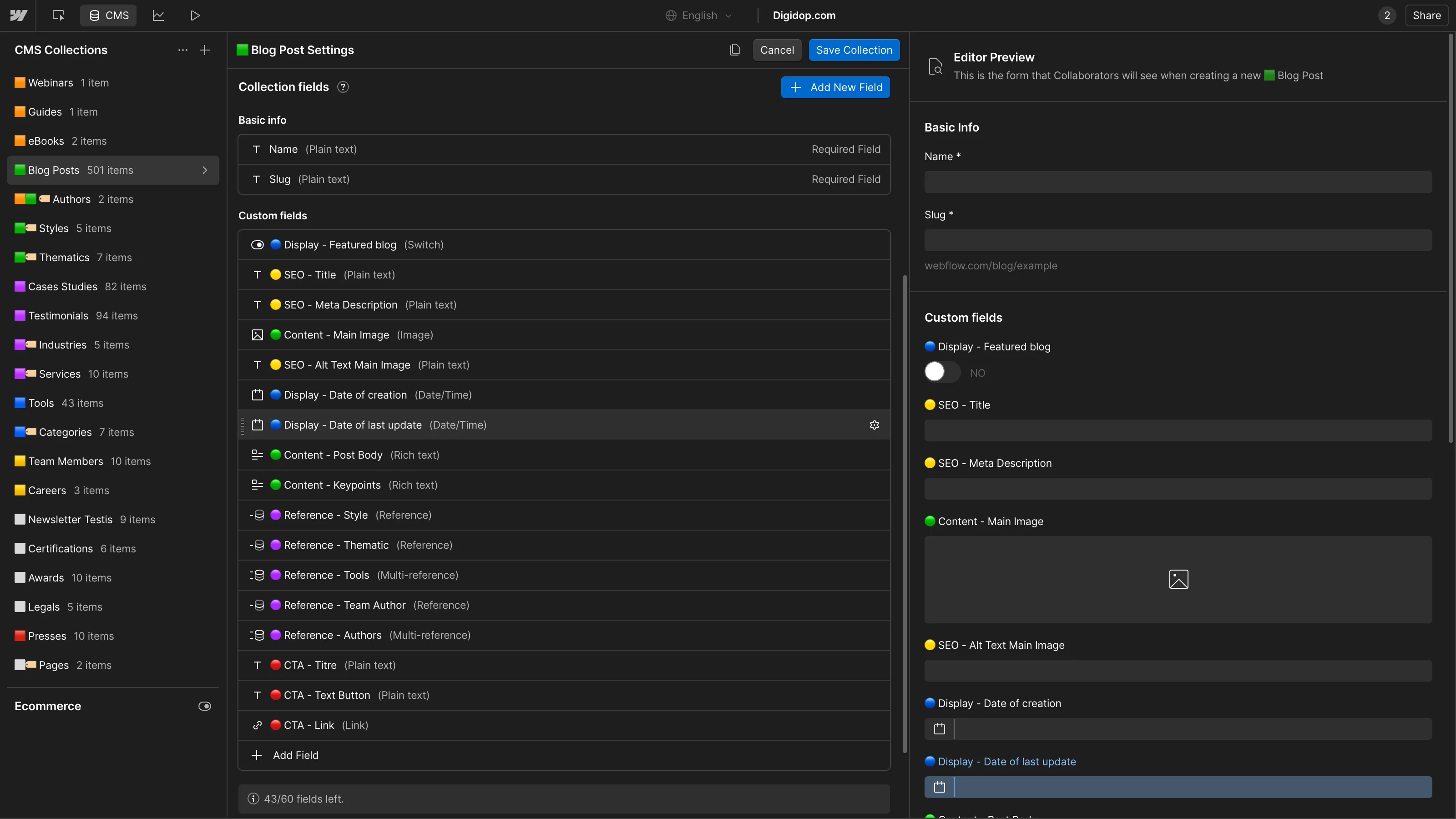
Task: Click the Collection fields scrollbar
Action: (905, 514)
